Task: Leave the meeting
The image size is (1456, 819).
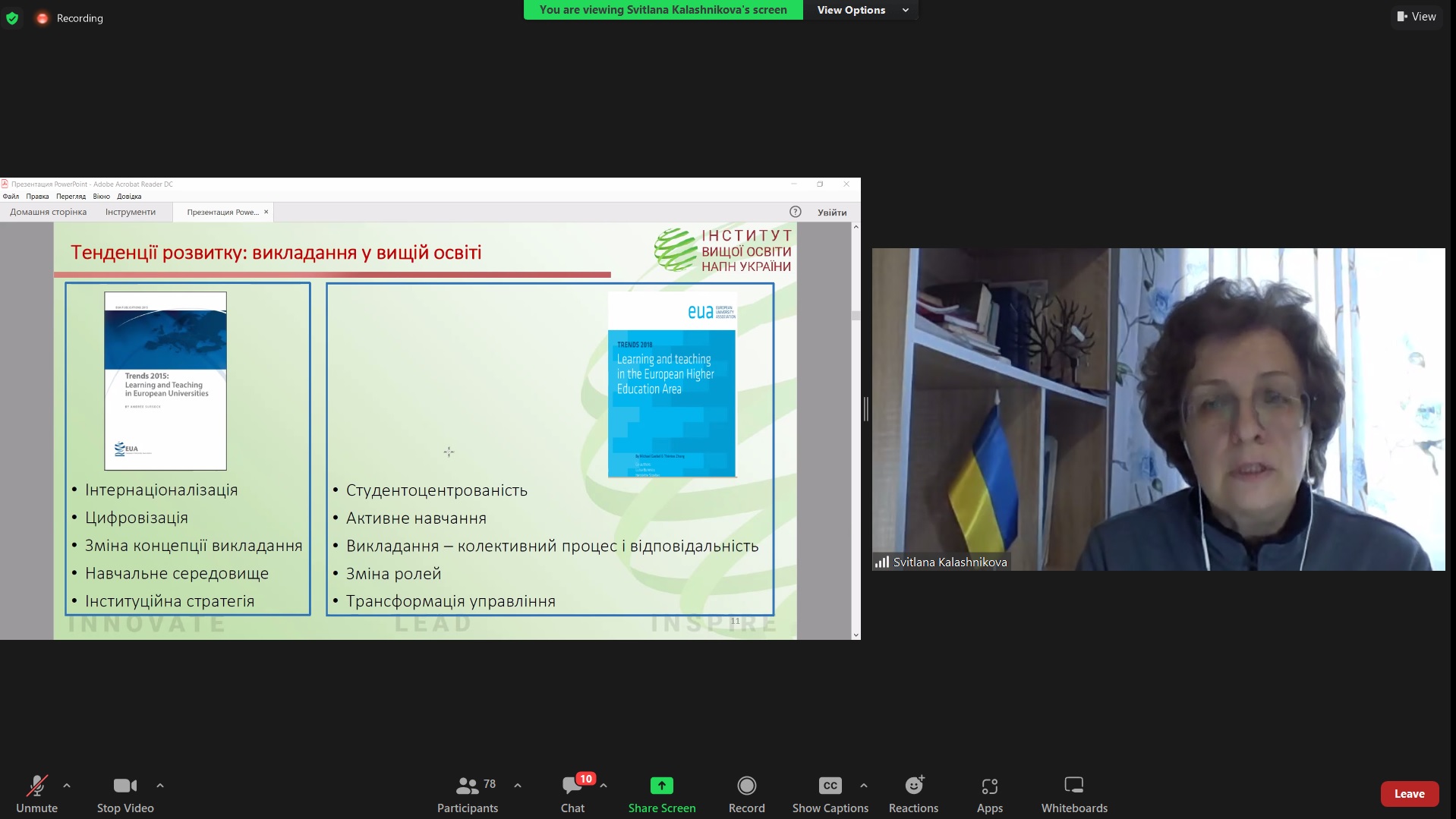Action: coord(1409,794)
